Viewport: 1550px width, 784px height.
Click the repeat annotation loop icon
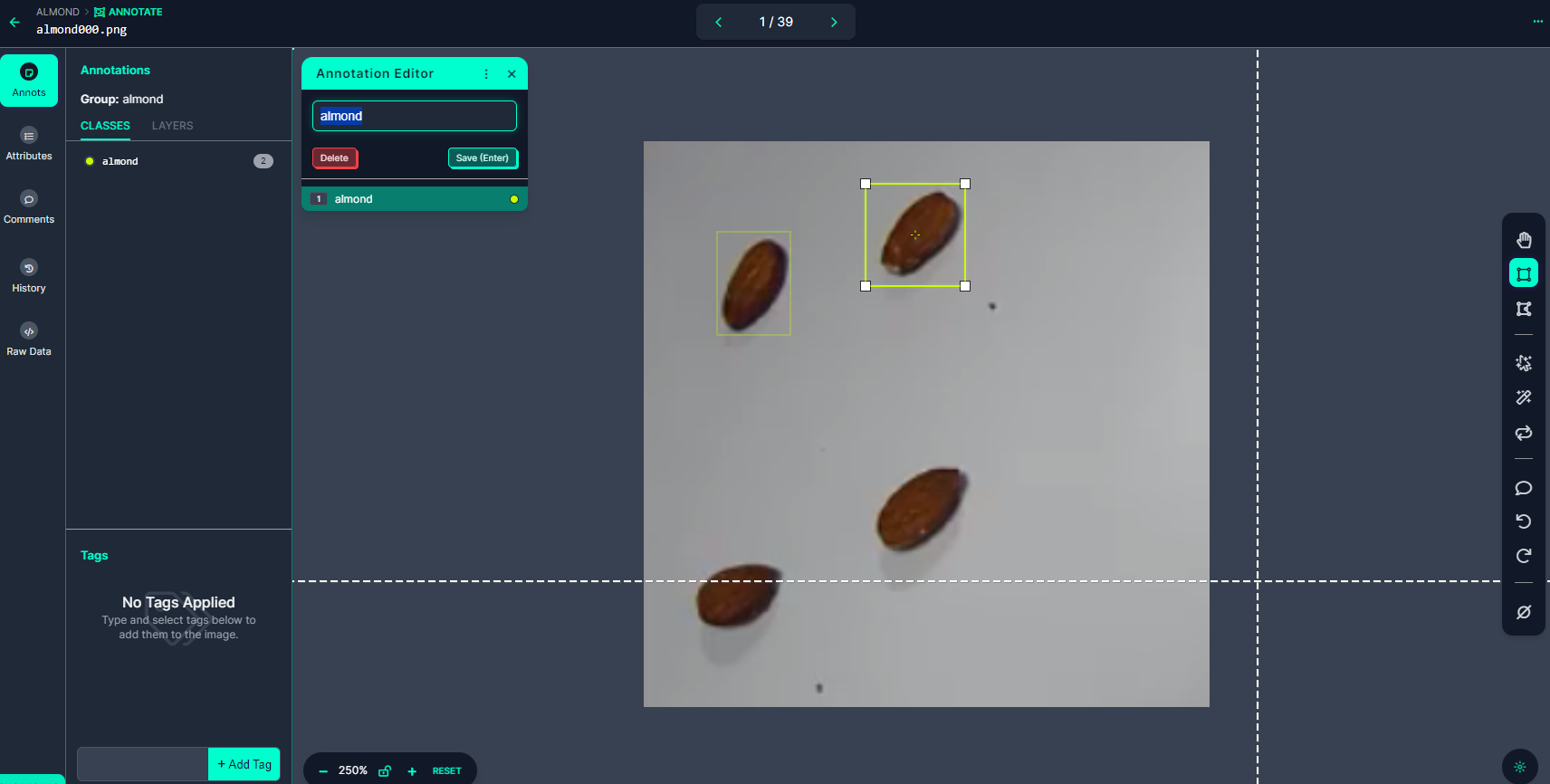point(1524,432)
